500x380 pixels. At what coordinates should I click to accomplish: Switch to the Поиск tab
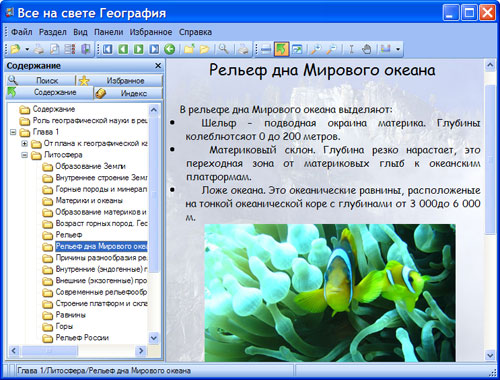[40, 80]
